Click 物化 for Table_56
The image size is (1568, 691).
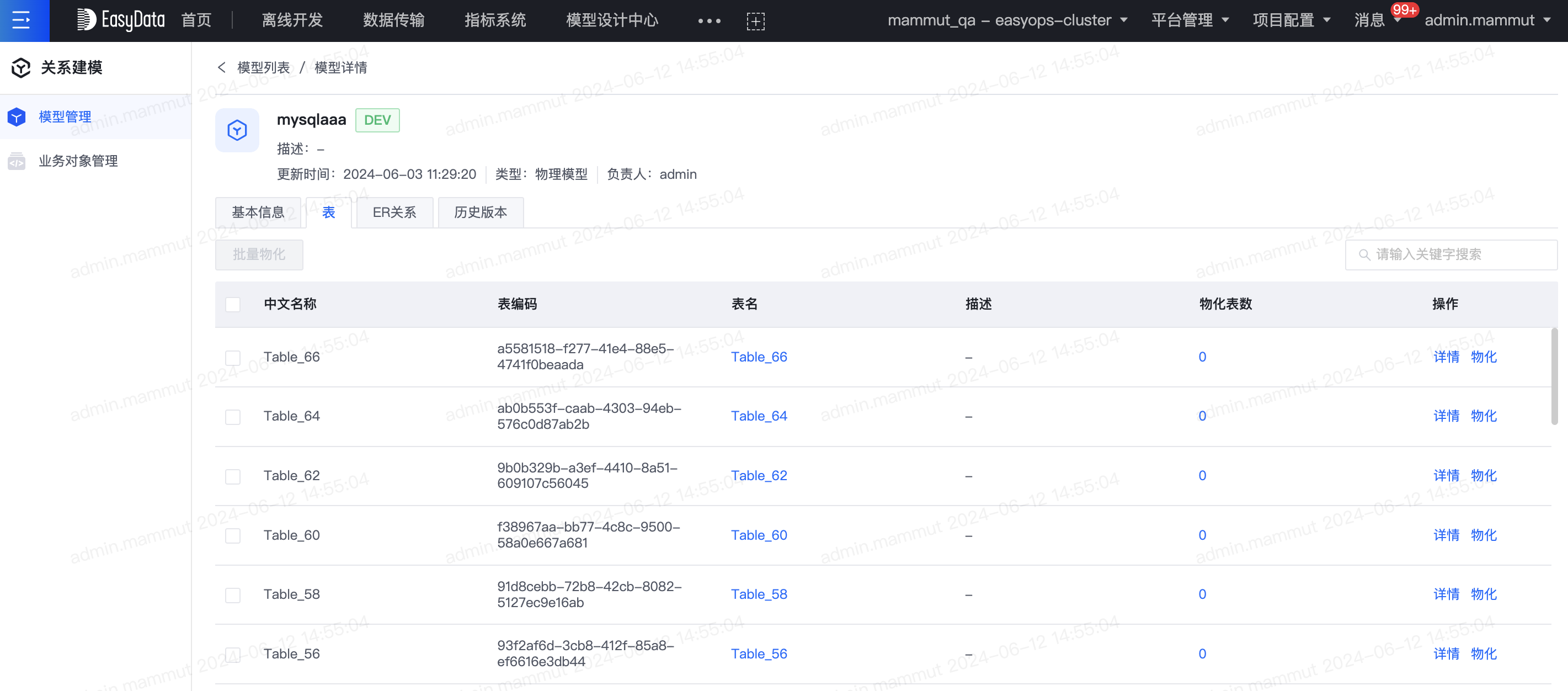tap(1484, 654)
